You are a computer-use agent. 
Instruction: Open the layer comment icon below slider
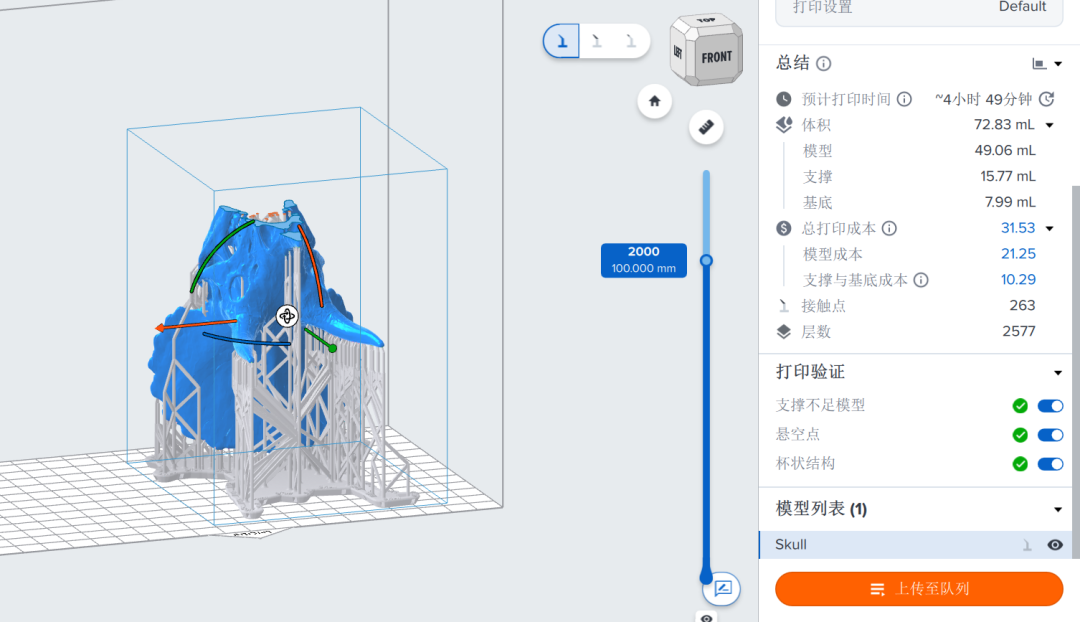722,588
